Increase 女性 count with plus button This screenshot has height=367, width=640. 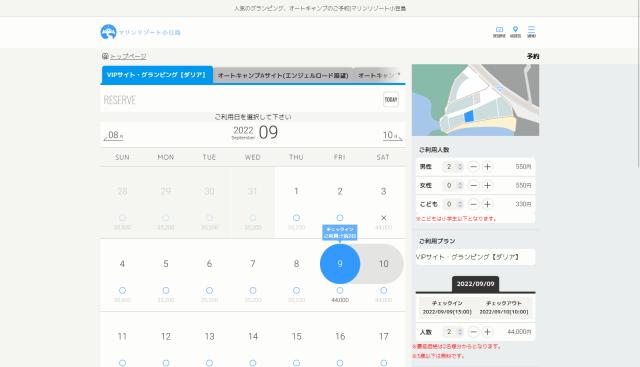tap(487, 185)
